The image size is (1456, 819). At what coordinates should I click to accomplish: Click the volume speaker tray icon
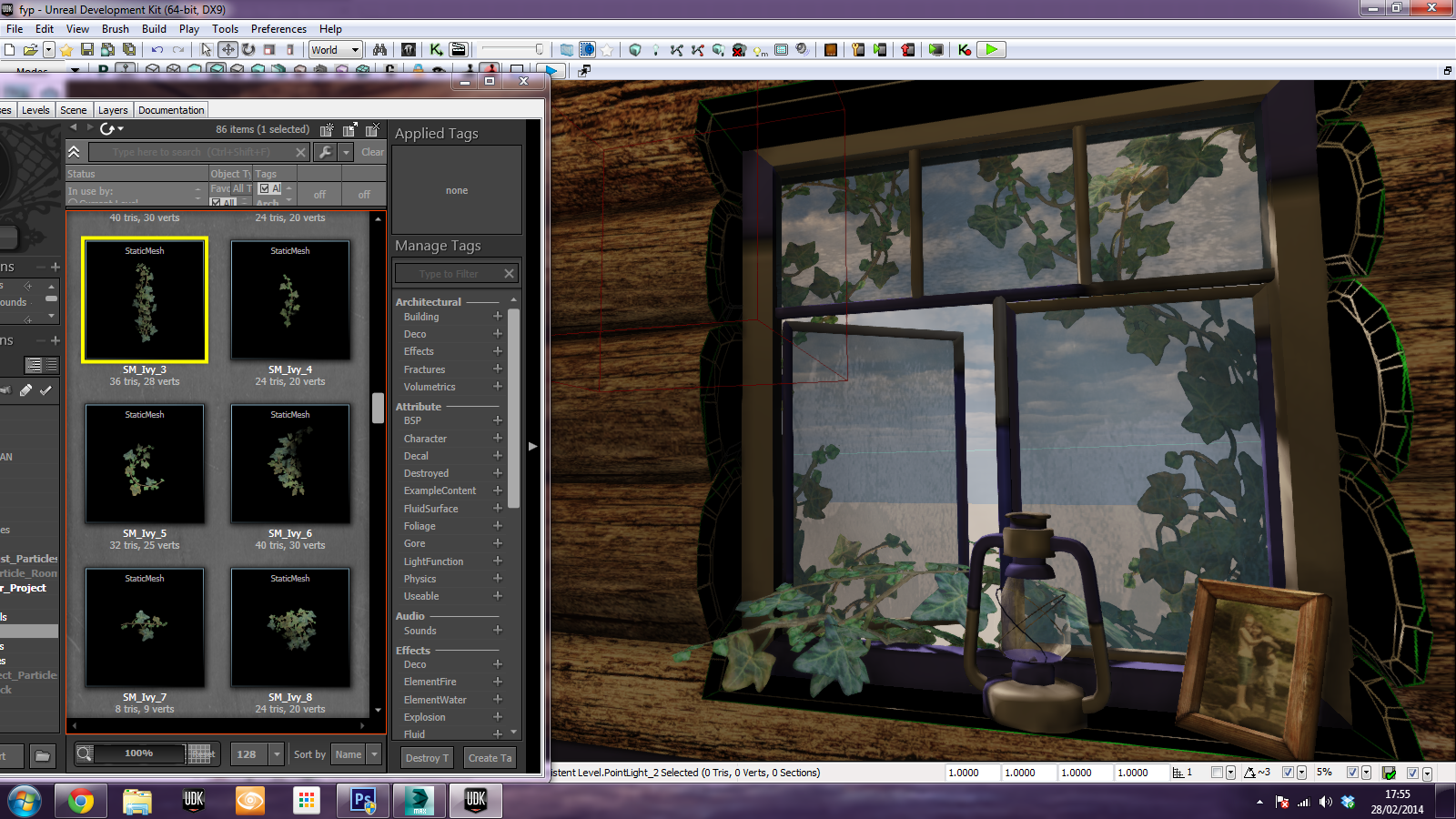[x=1325, y=802]
